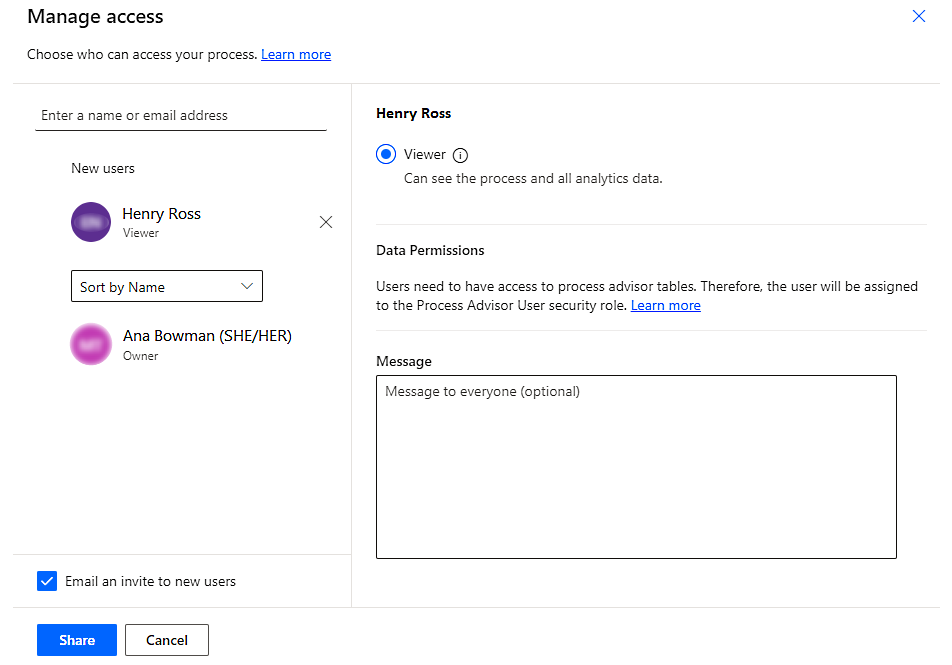
Task: Click the Viewer role label under Henry Ross
Action: pyautogui.click(x=141, y=233)
